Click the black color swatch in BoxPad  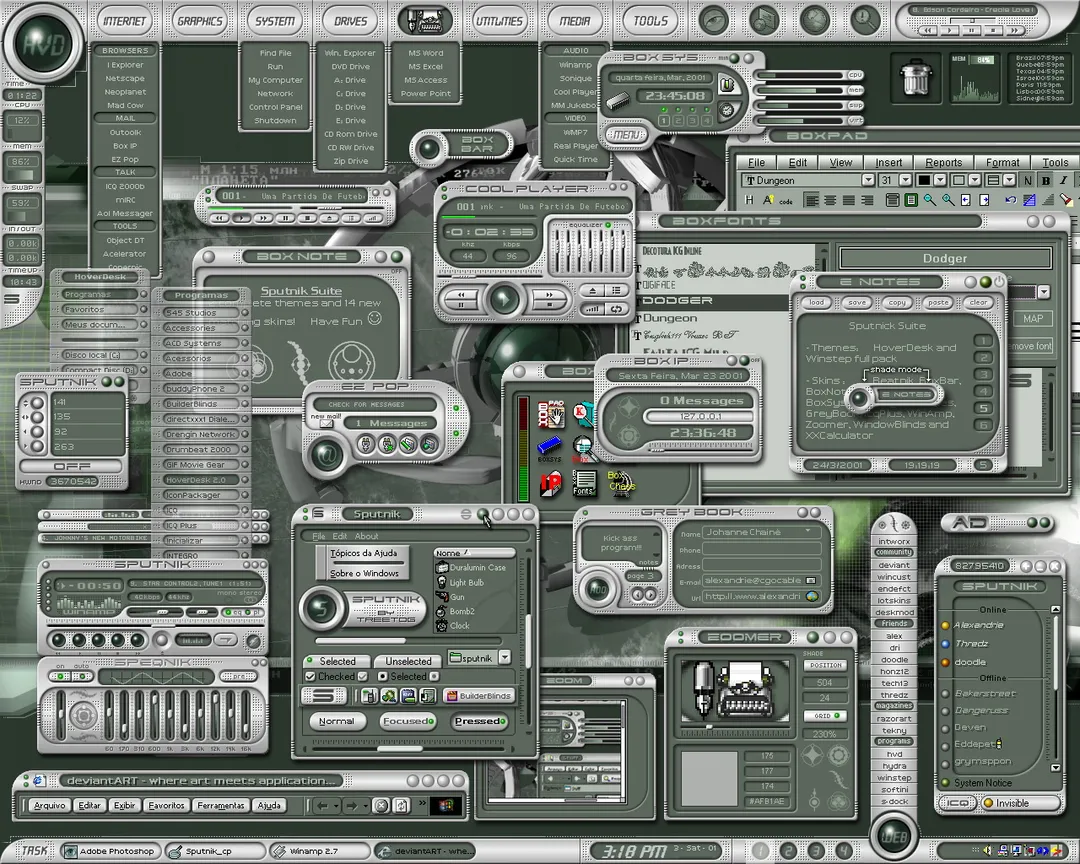pyautogui.click(x=924, y=181)
